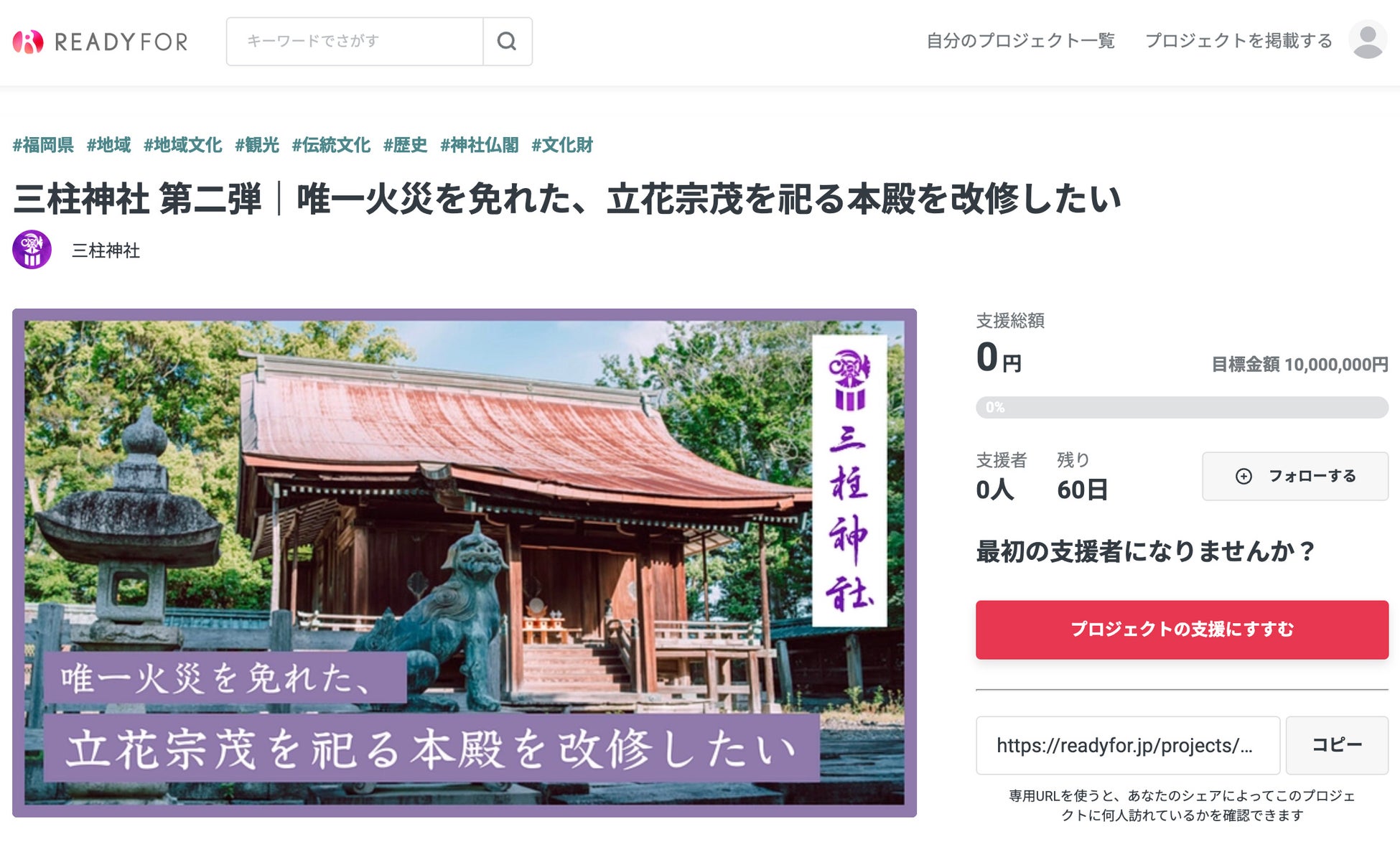Open the user profile avatar icon
This screenshot has height=842, width=1400.
(x=1367, y=41)
